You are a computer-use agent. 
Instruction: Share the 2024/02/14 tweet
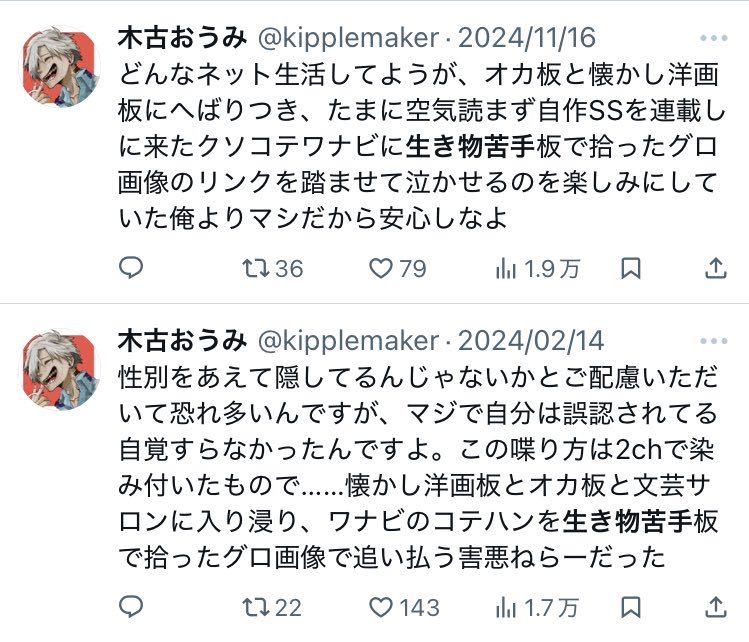[716, 607]
